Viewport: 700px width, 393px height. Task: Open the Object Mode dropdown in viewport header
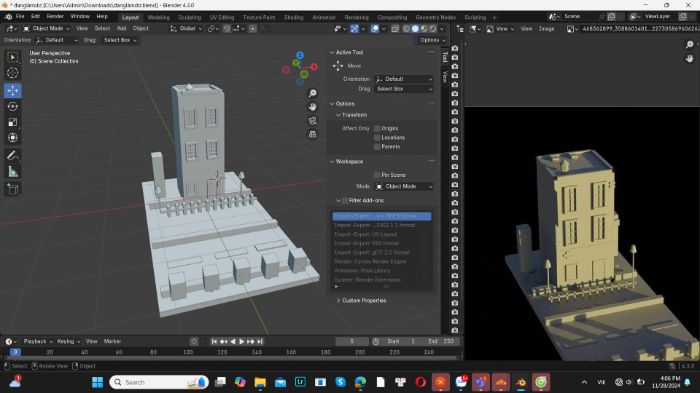pos(46,29)
